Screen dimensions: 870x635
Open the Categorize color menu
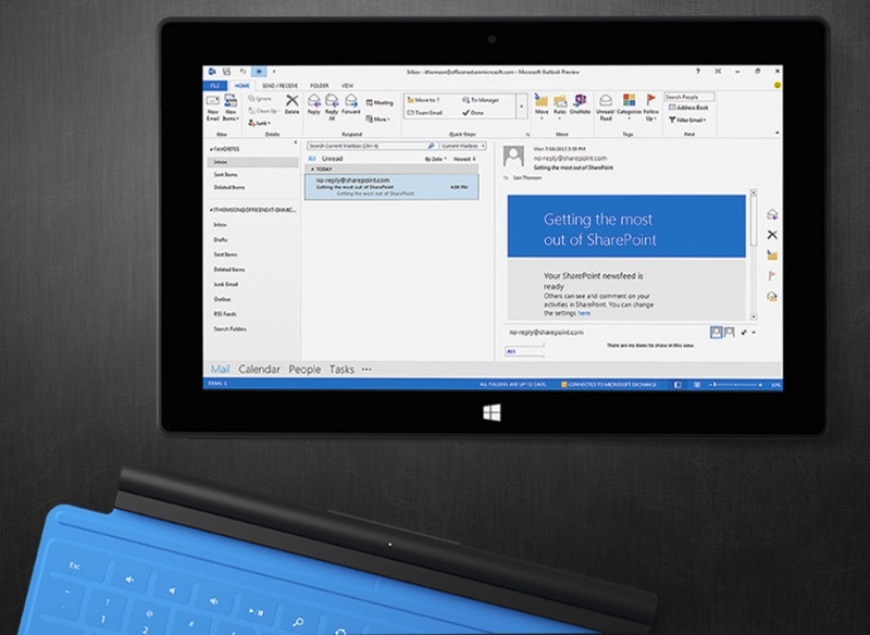click(x=629, y=105)
